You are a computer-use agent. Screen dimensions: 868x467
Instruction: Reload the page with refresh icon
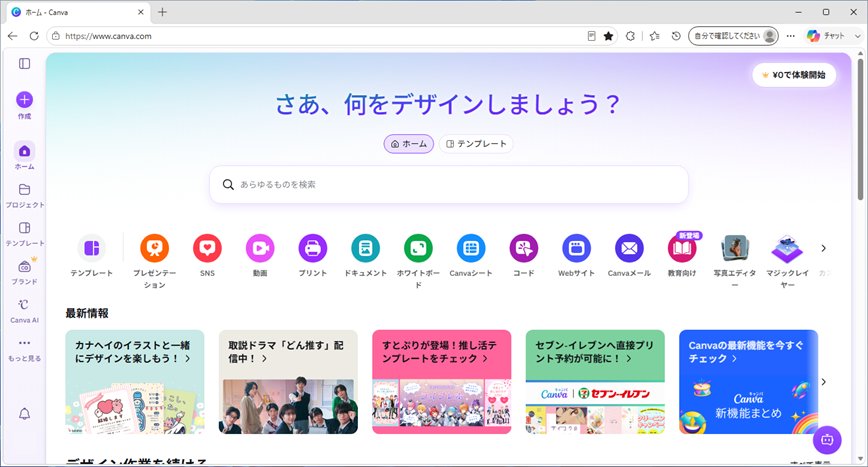click(34, 36)
